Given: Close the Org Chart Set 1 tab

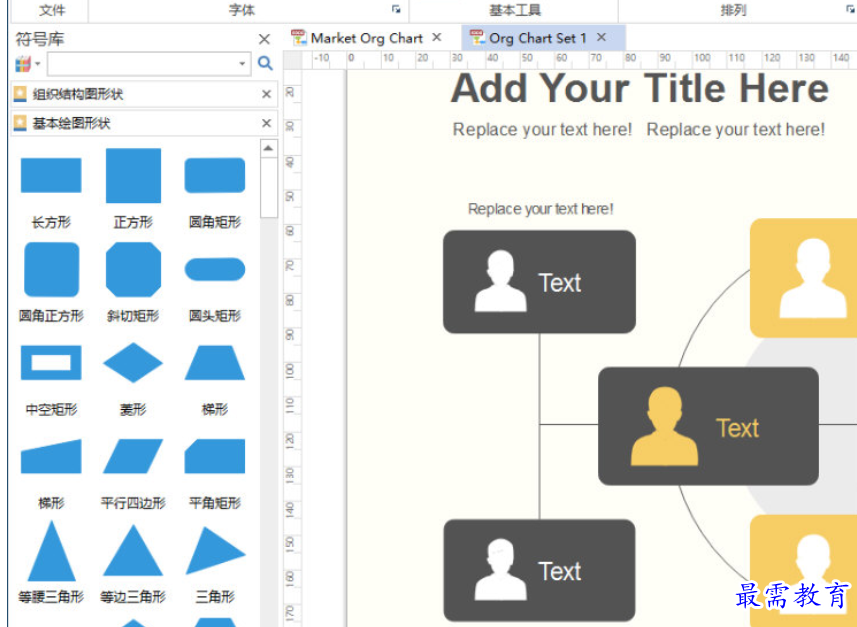Looking at the screenshot, I should [602, 37].
